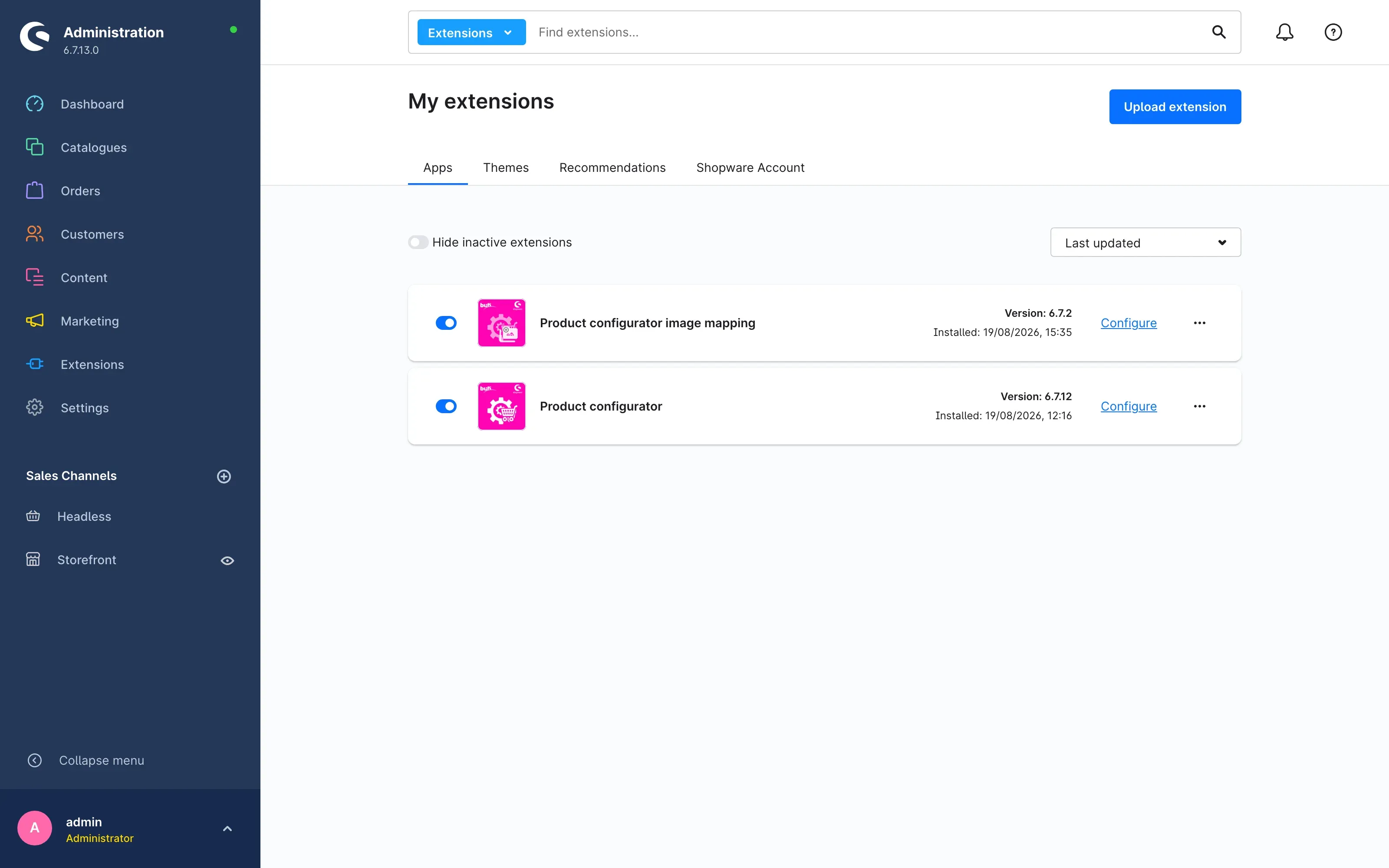
Task: Click the search magnifier icon
Action: 1218,32
